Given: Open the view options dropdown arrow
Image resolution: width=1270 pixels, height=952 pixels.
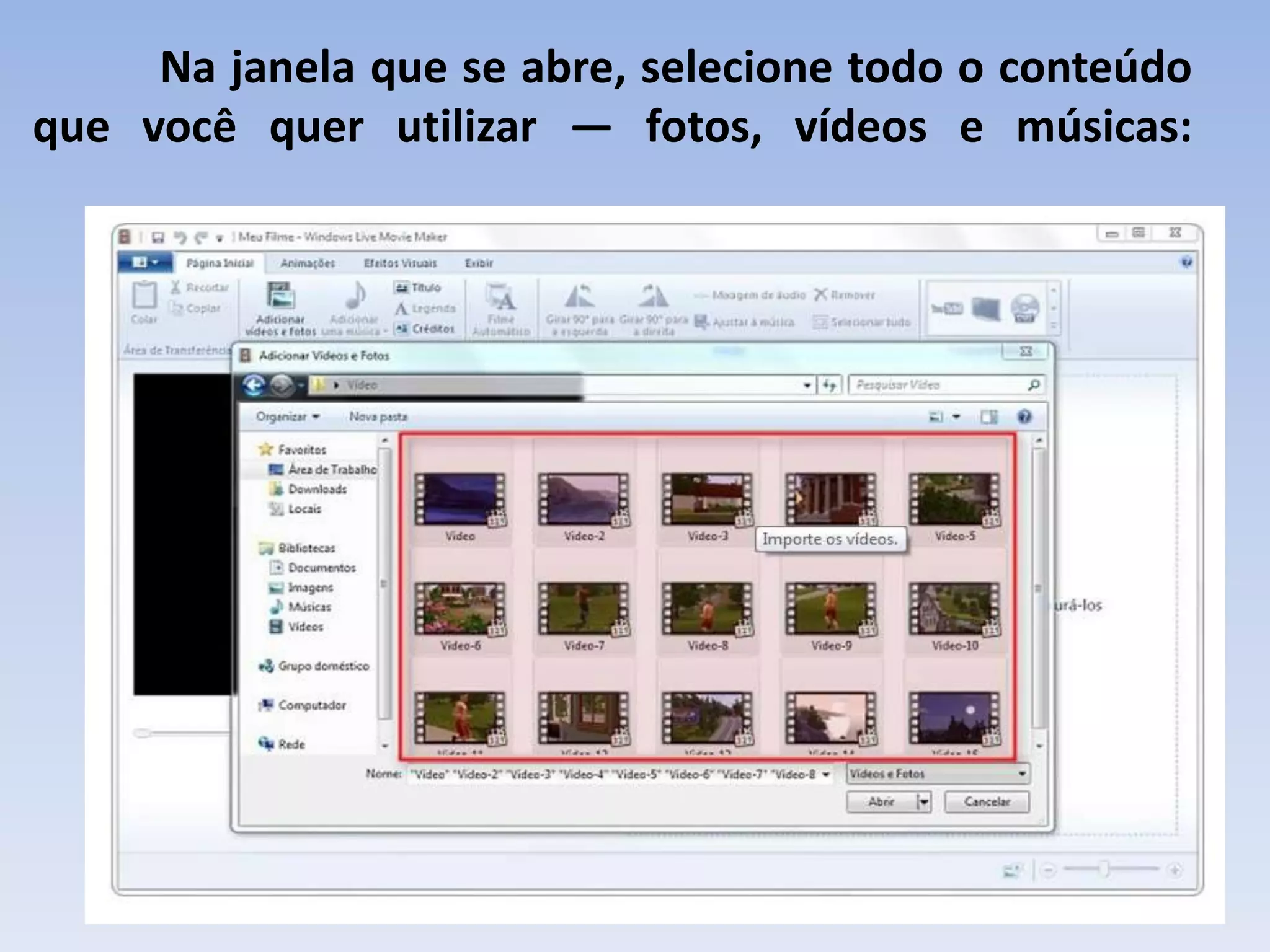Looking at the screenshot, I should point(957,416).
